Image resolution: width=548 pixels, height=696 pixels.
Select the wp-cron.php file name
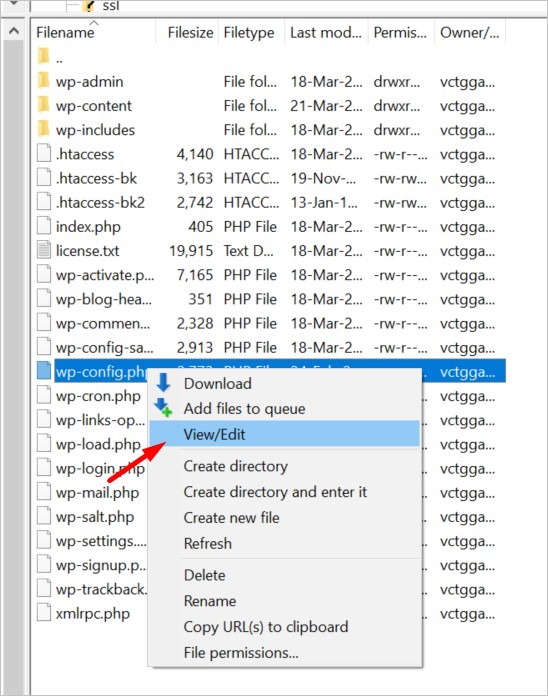pyautogui.click(x=98, y=396)
